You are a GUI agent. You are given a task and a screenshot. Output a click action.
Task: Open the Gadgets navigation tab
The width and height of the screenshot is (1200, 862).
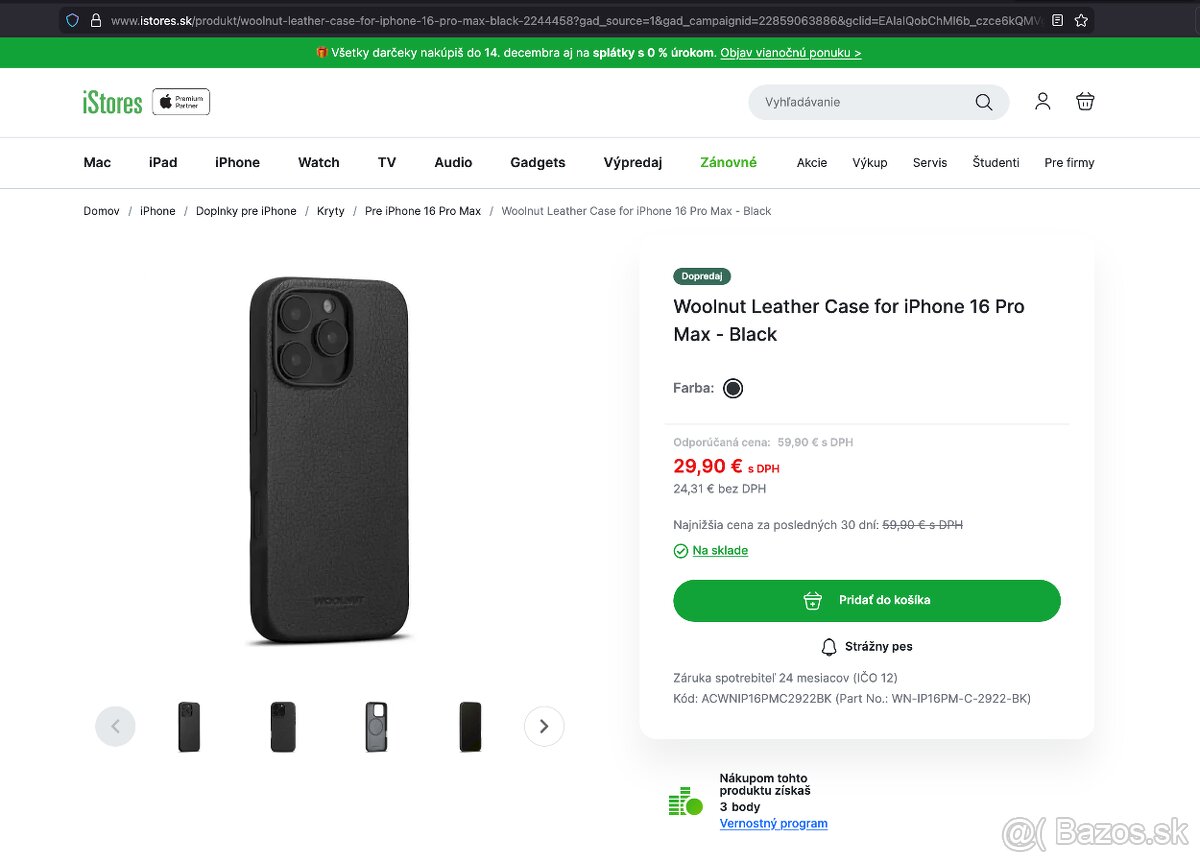(537, 162)
